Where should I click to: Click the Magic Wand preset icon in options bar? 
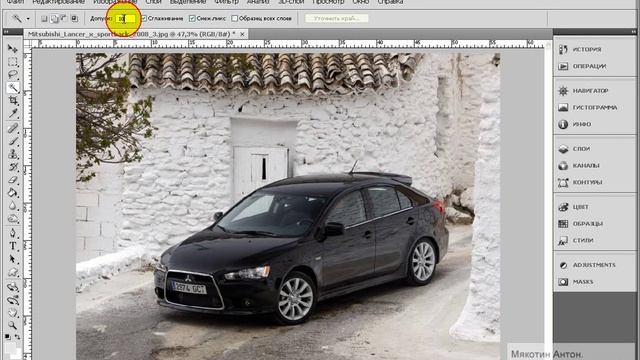[17, 18]
